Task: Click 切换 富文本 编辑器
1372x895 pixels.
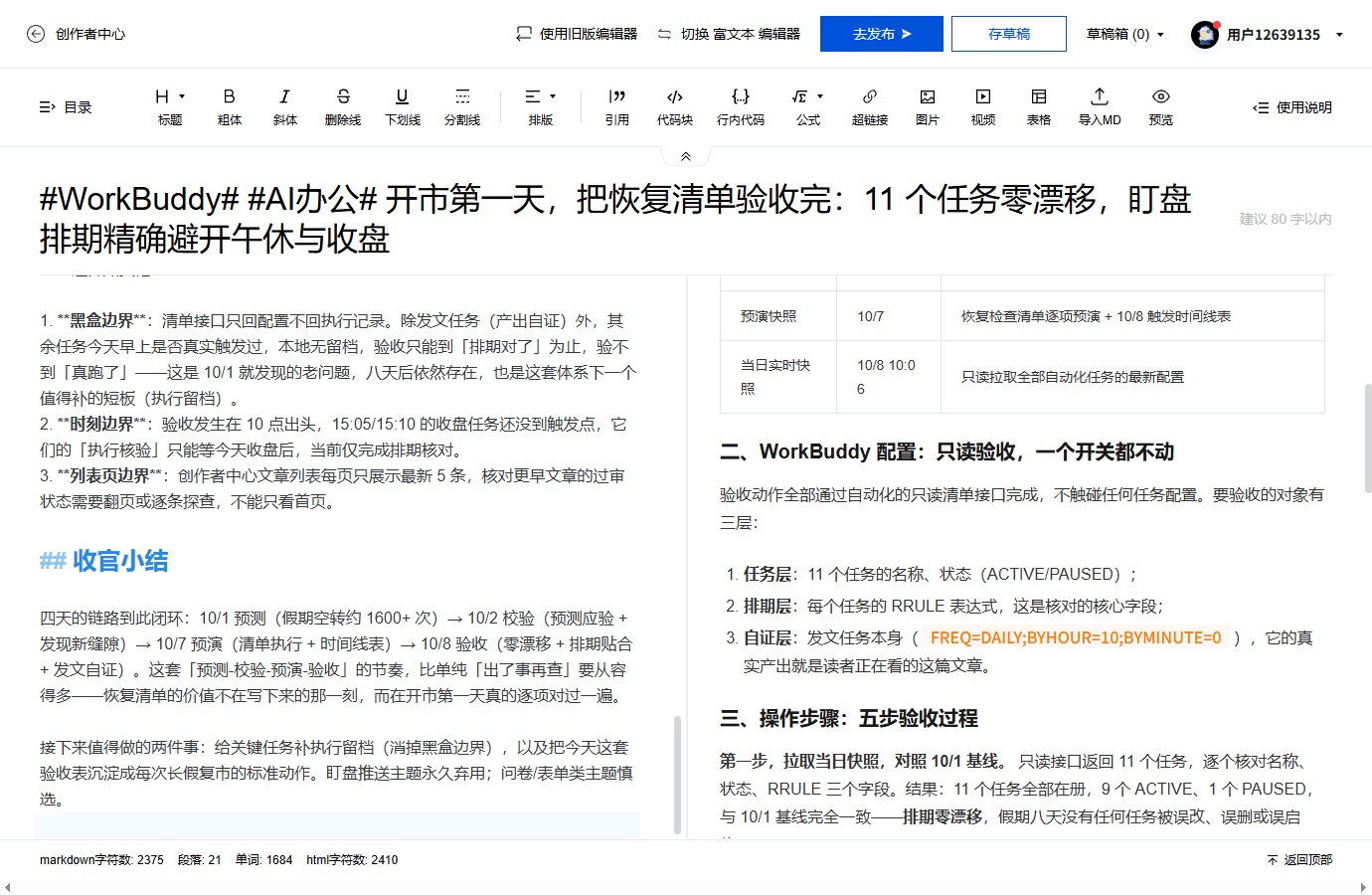Action: tap(729, 34)
